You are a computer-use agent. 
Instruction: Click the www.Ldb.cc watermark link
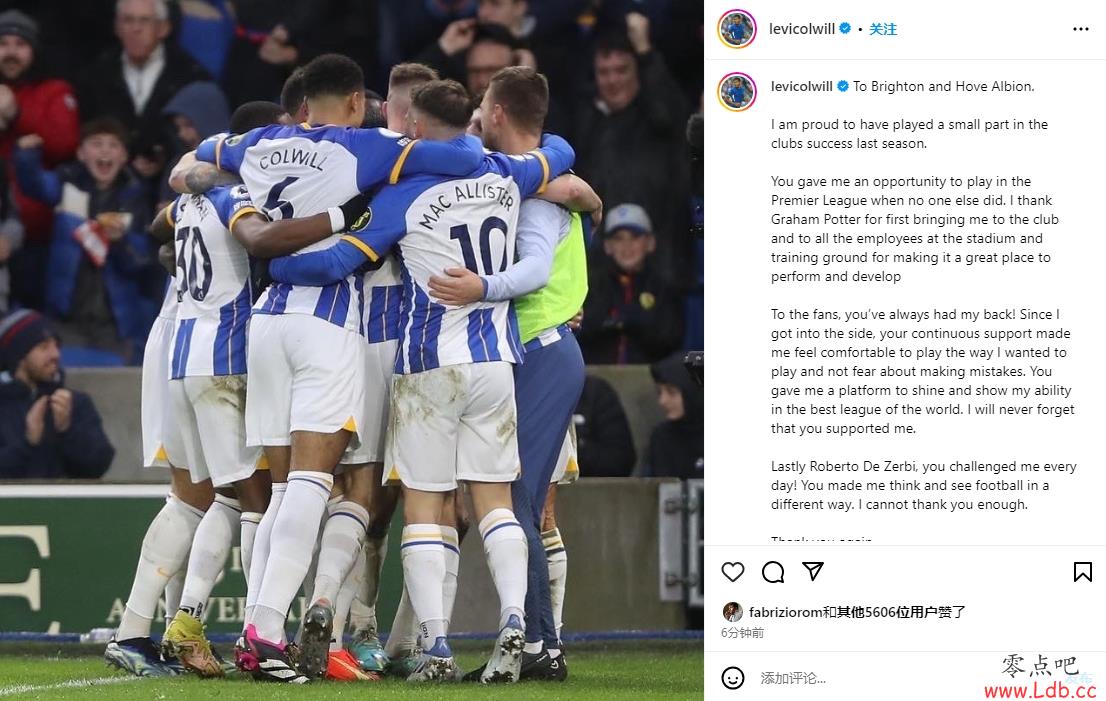coord(1040,690)
